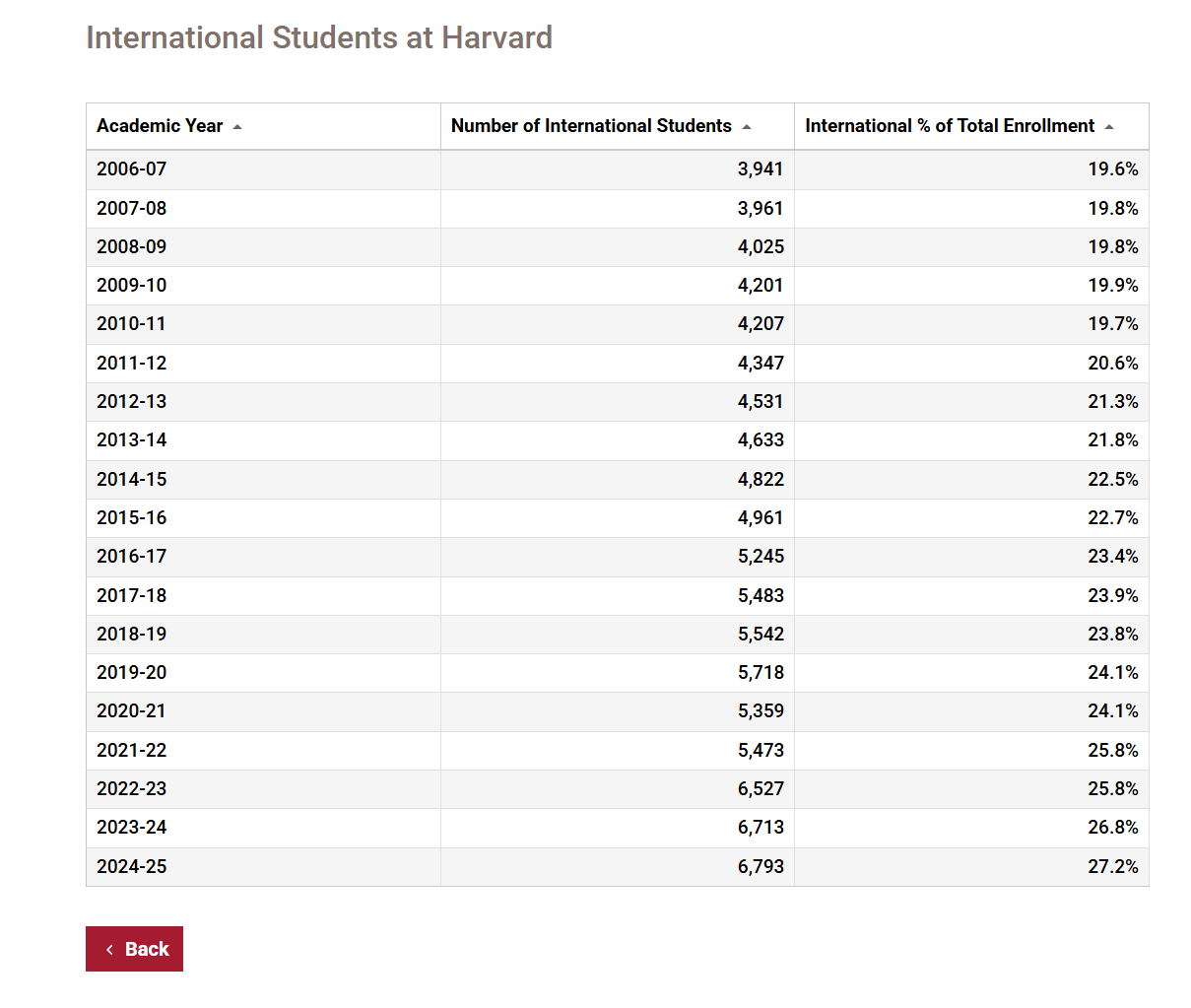The image size is (1191, 1008).
Task: Select the 2011-12 academic year cell
Action: 132,364
